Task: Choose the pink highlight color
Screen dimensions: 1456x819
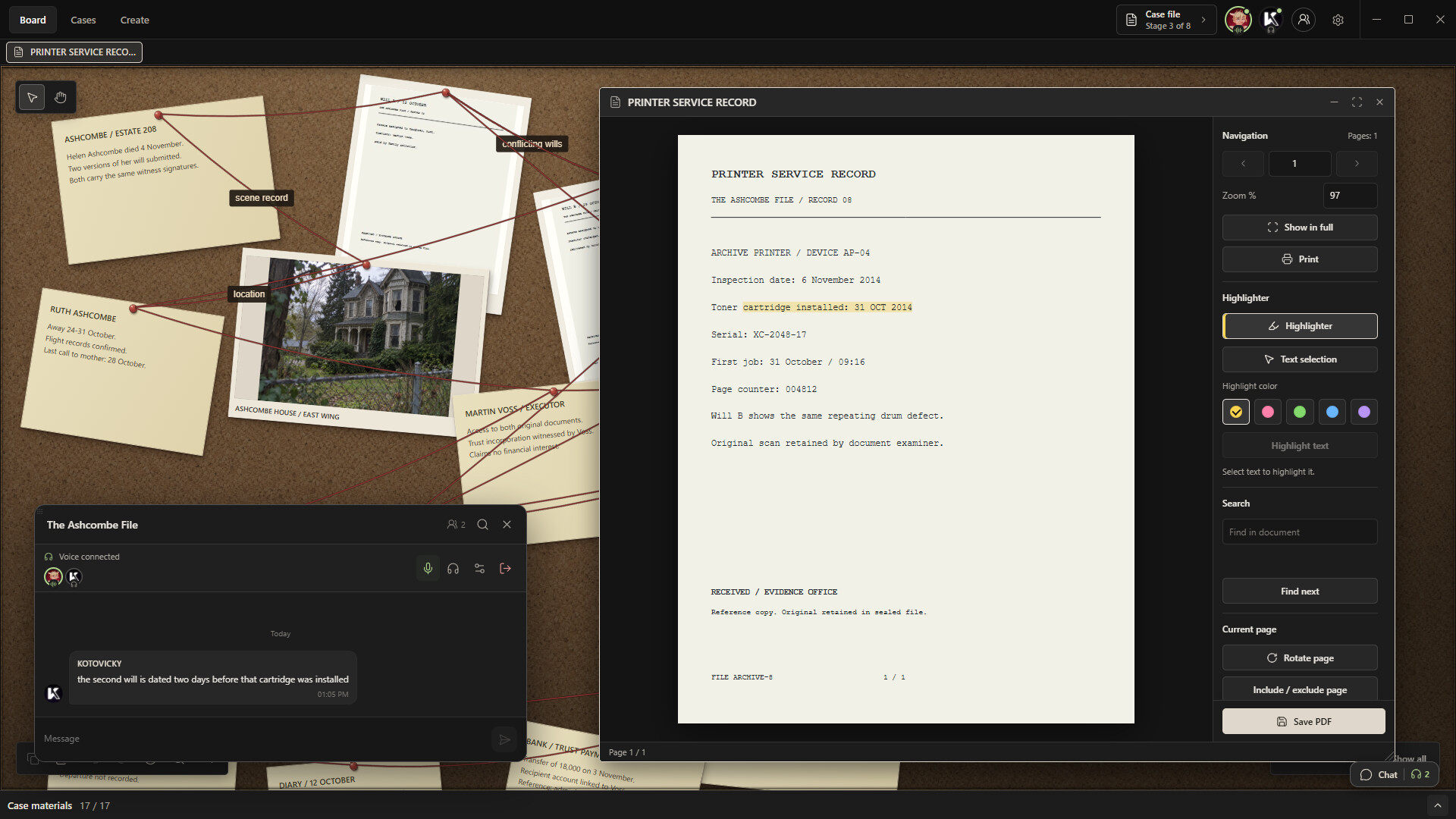Action: point(1268,412)
